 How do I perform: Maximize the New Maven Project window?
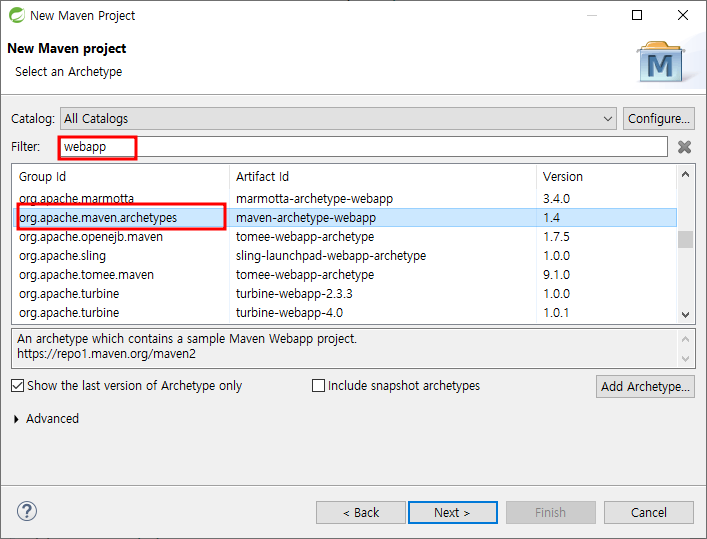coord(637,15)
